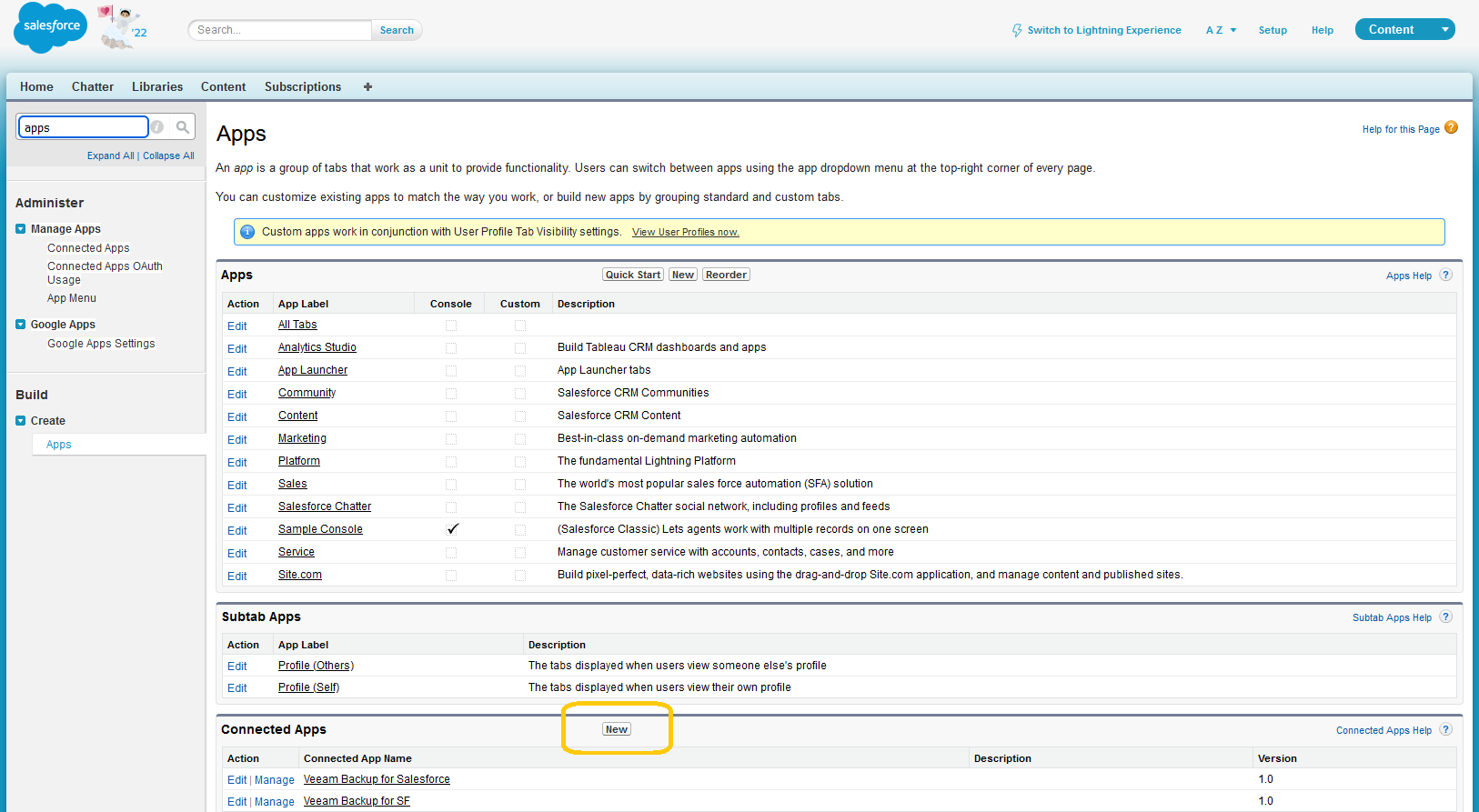1479x812 pixels.
Task: Click Edit for Profile (Self) row
Action: 237,688
